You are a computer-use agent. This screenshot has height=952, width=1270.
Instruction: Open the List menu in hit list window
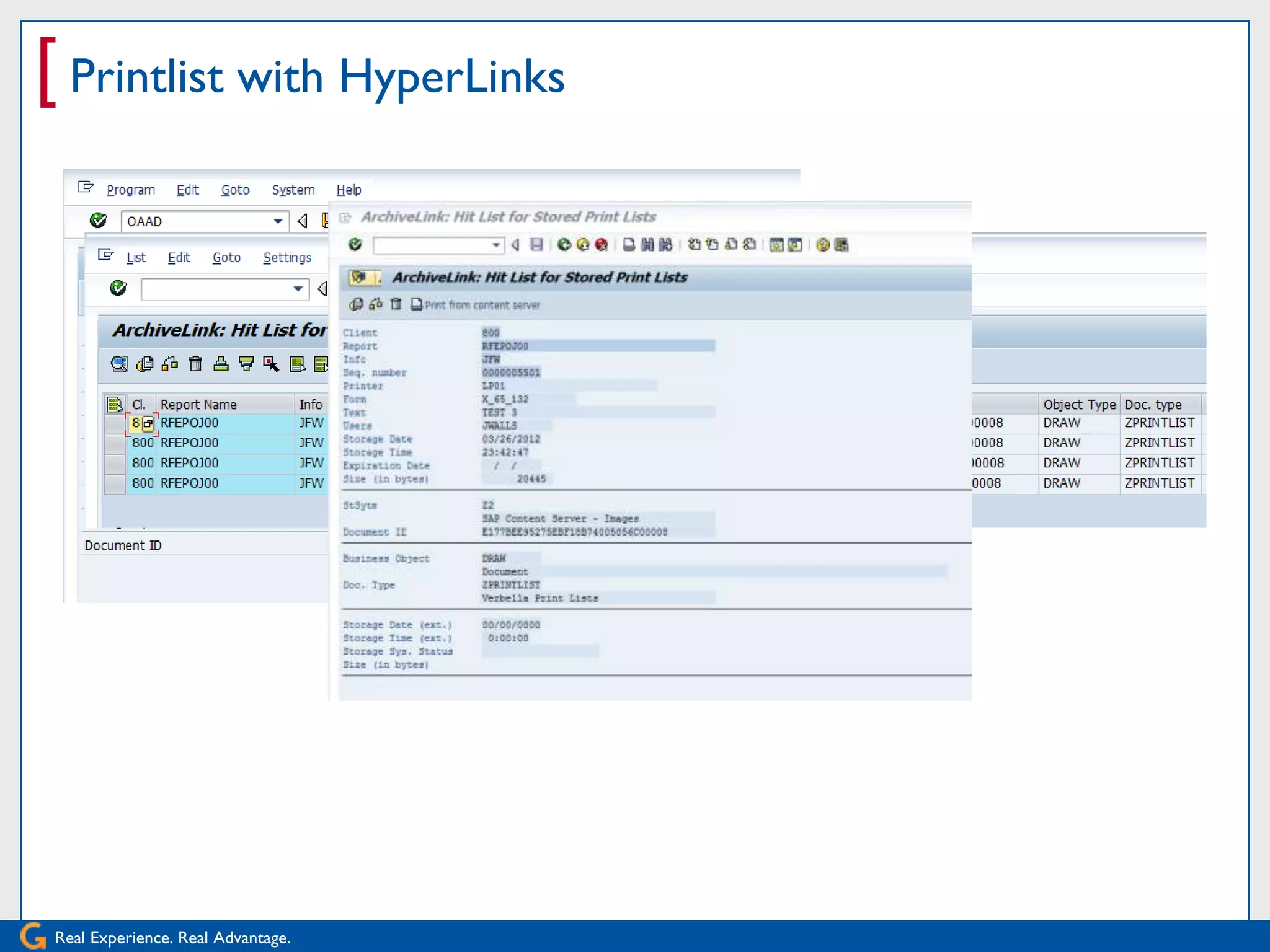tap(136, 257)
